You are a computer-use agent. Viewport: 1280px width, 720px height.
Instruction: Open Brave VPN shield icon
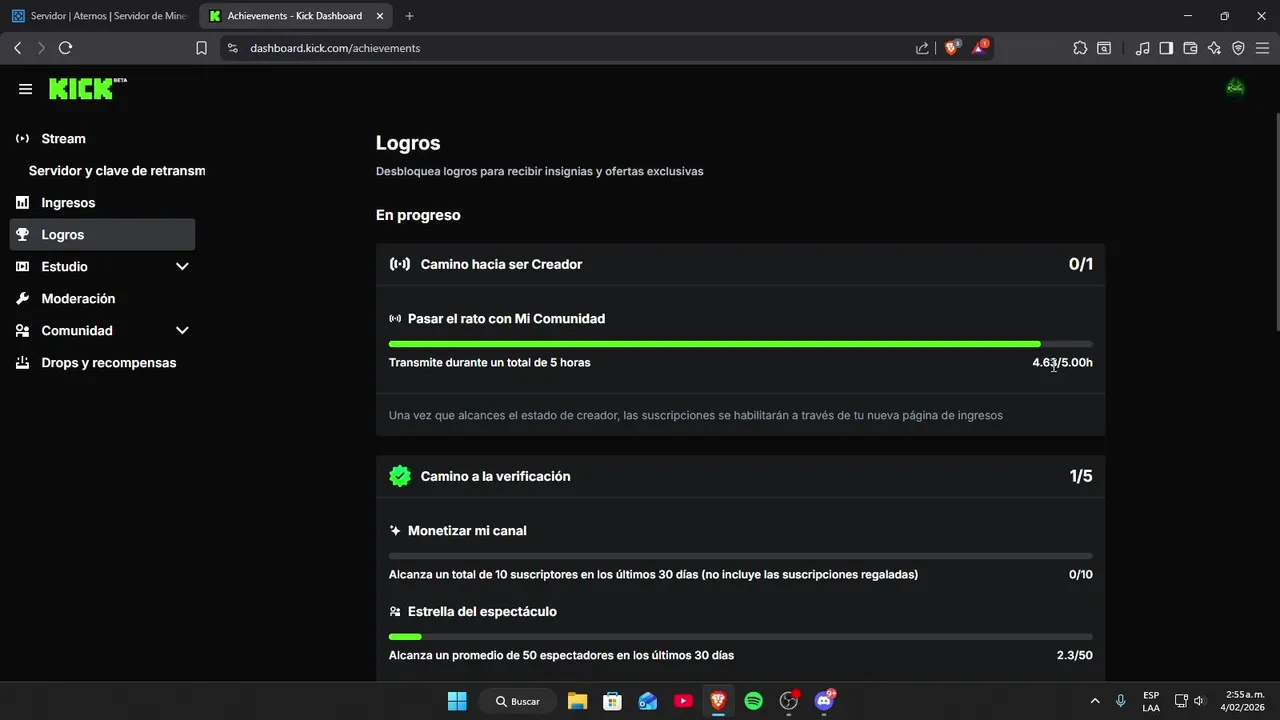1238,48
